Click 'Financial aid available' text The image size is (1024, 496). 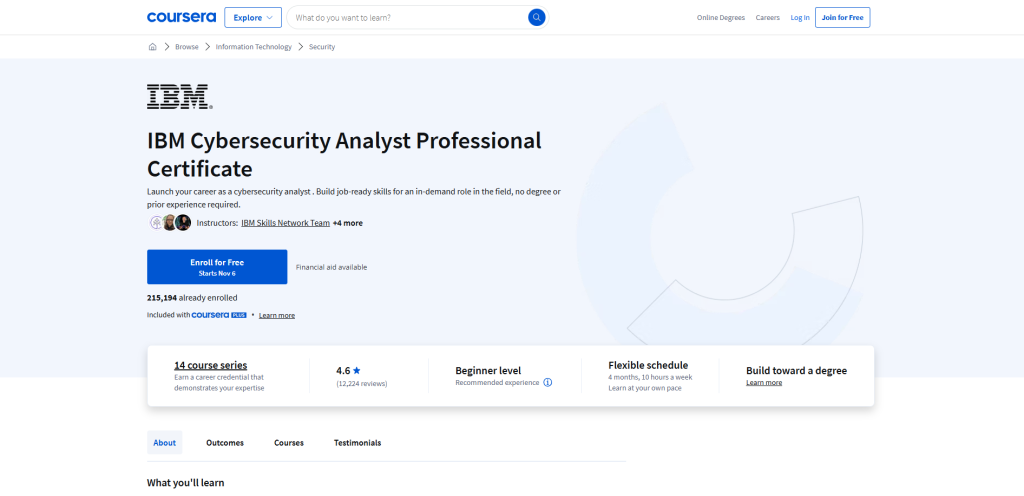(331, 267)
